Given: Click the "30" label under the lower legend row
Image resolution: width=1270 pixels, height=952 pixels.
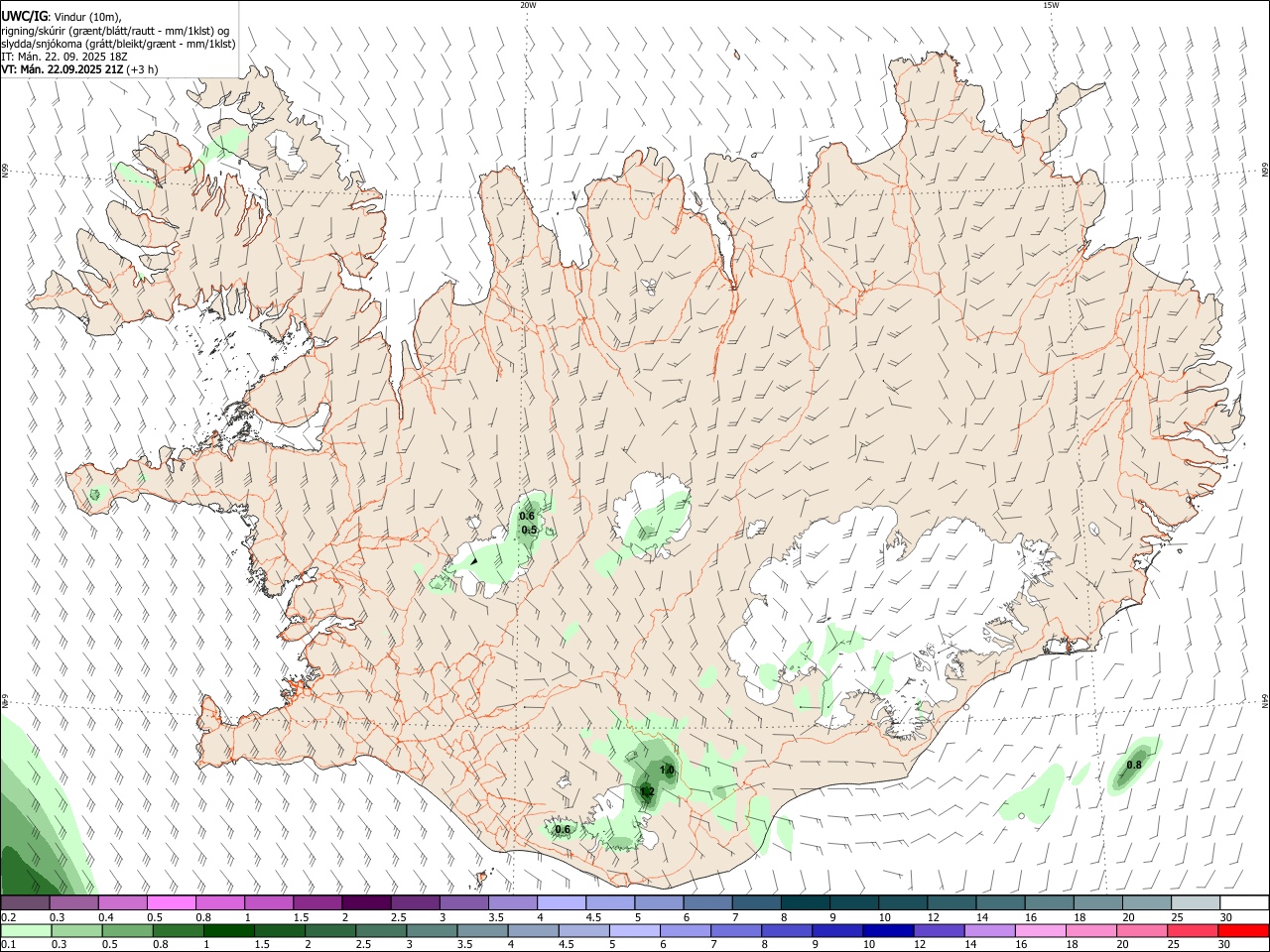Looking at the screenshot, I should click(1226, 944).
